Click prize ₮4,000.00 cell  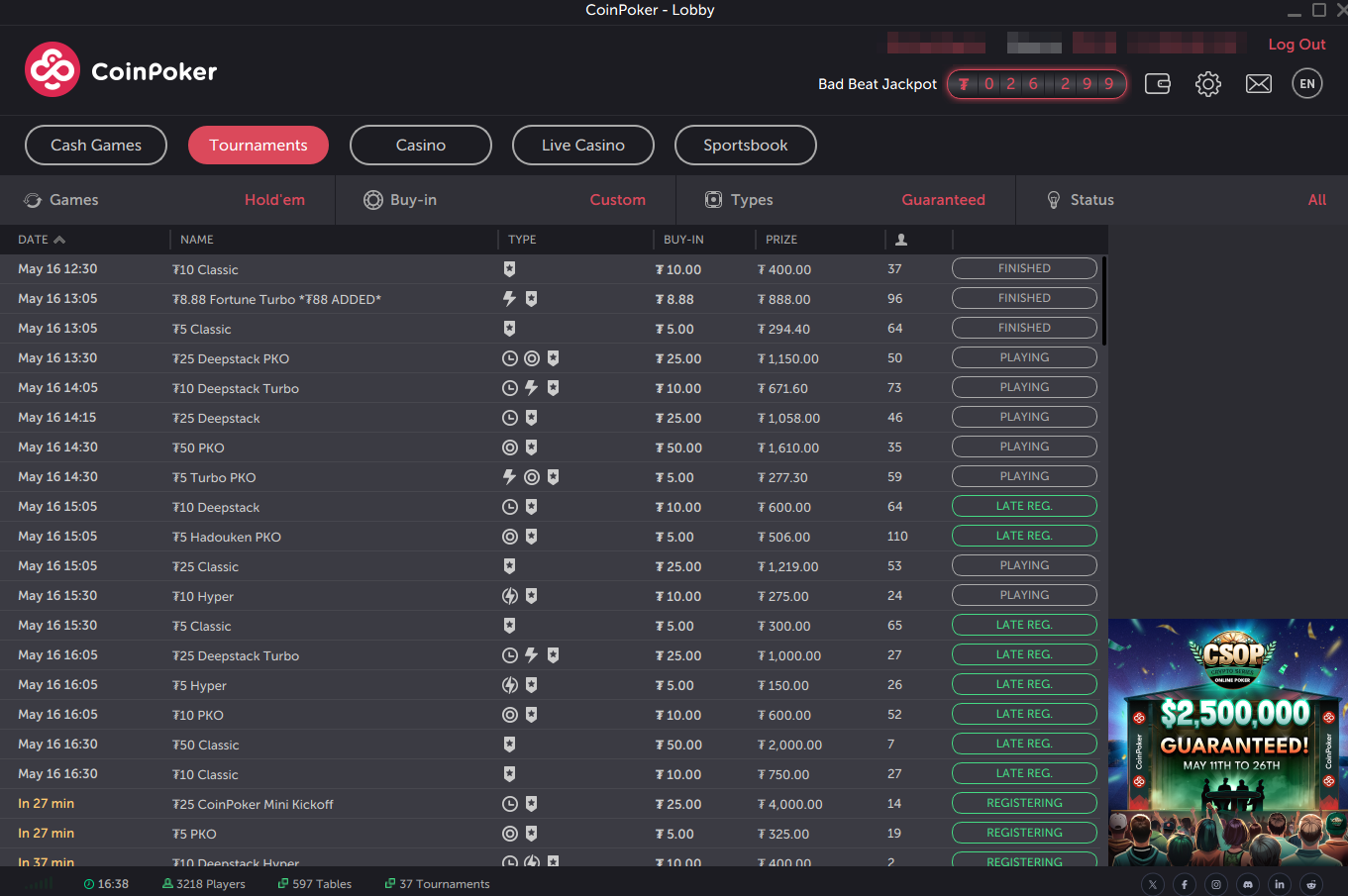790,804
